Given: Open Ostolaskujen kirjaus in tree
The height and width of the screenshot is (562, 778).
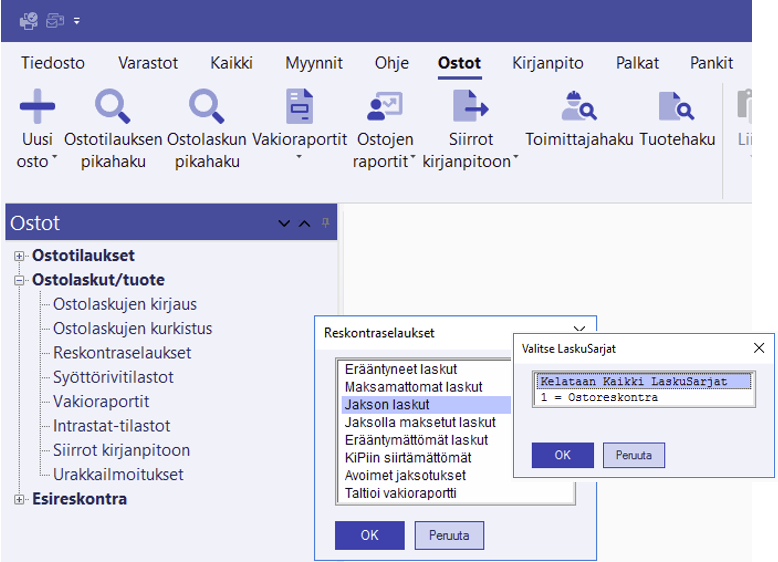Looking at the screenshot, I should coord(124,305).
